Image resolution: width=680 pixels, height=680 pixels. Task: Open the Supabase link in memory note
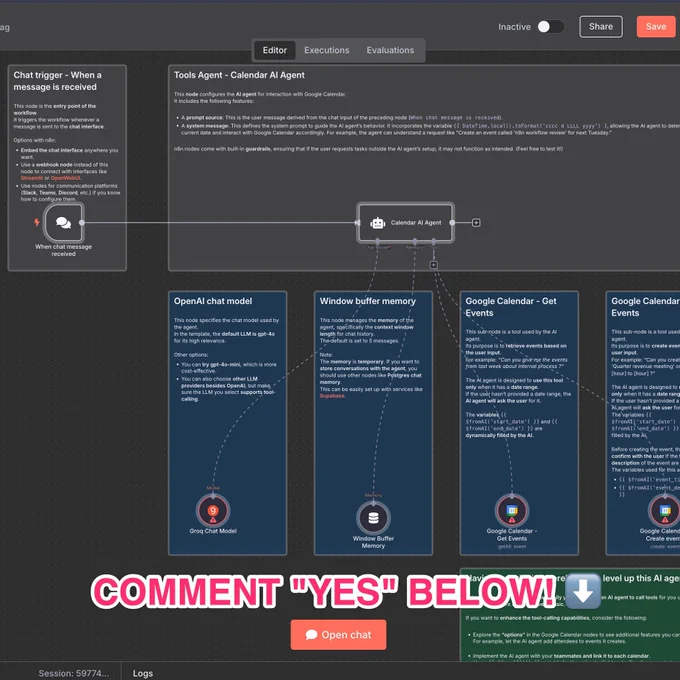332,396
